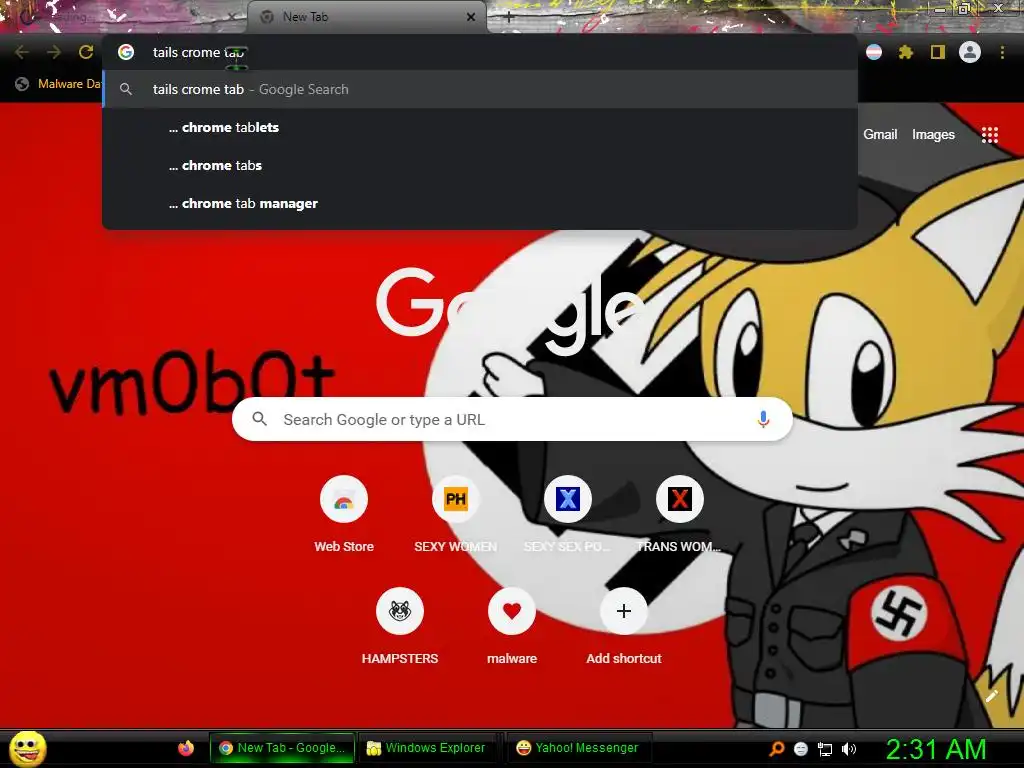Image resolution: width=1024 pixels, height=768 pixels.
Task: Open the Chrome profile avatar
Action: tap(970, 52)
